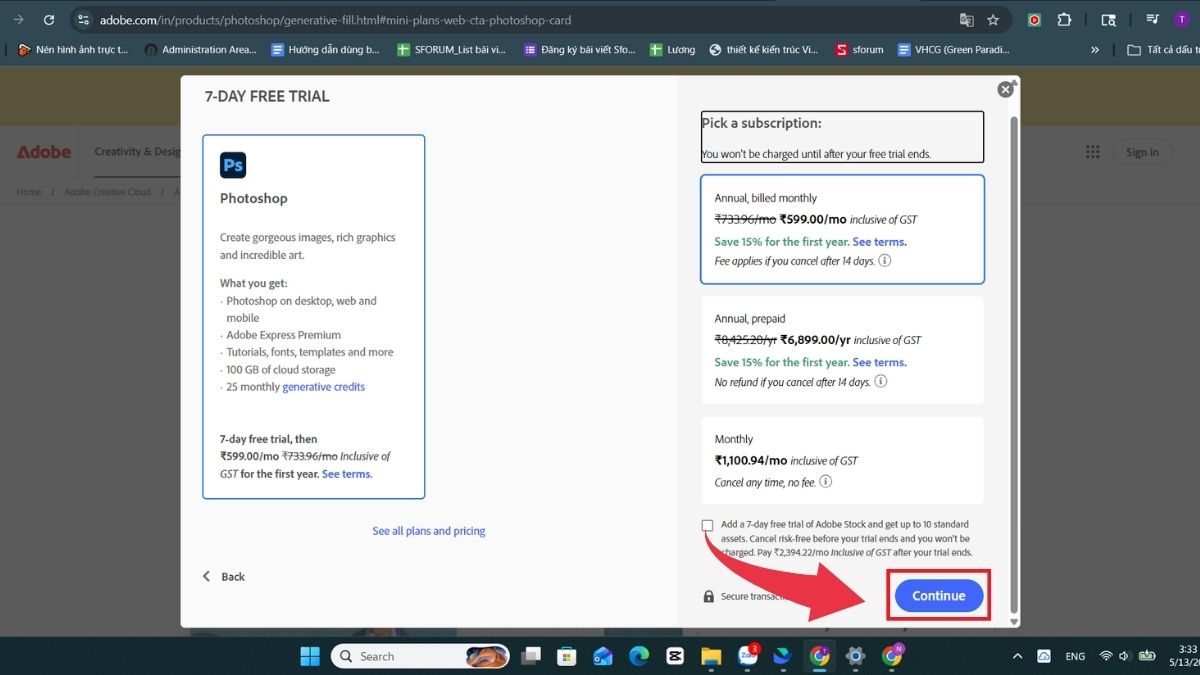Click ENG language indicator
The width and height of the screenshot is (1200, 675).
tap(1075, 657)
